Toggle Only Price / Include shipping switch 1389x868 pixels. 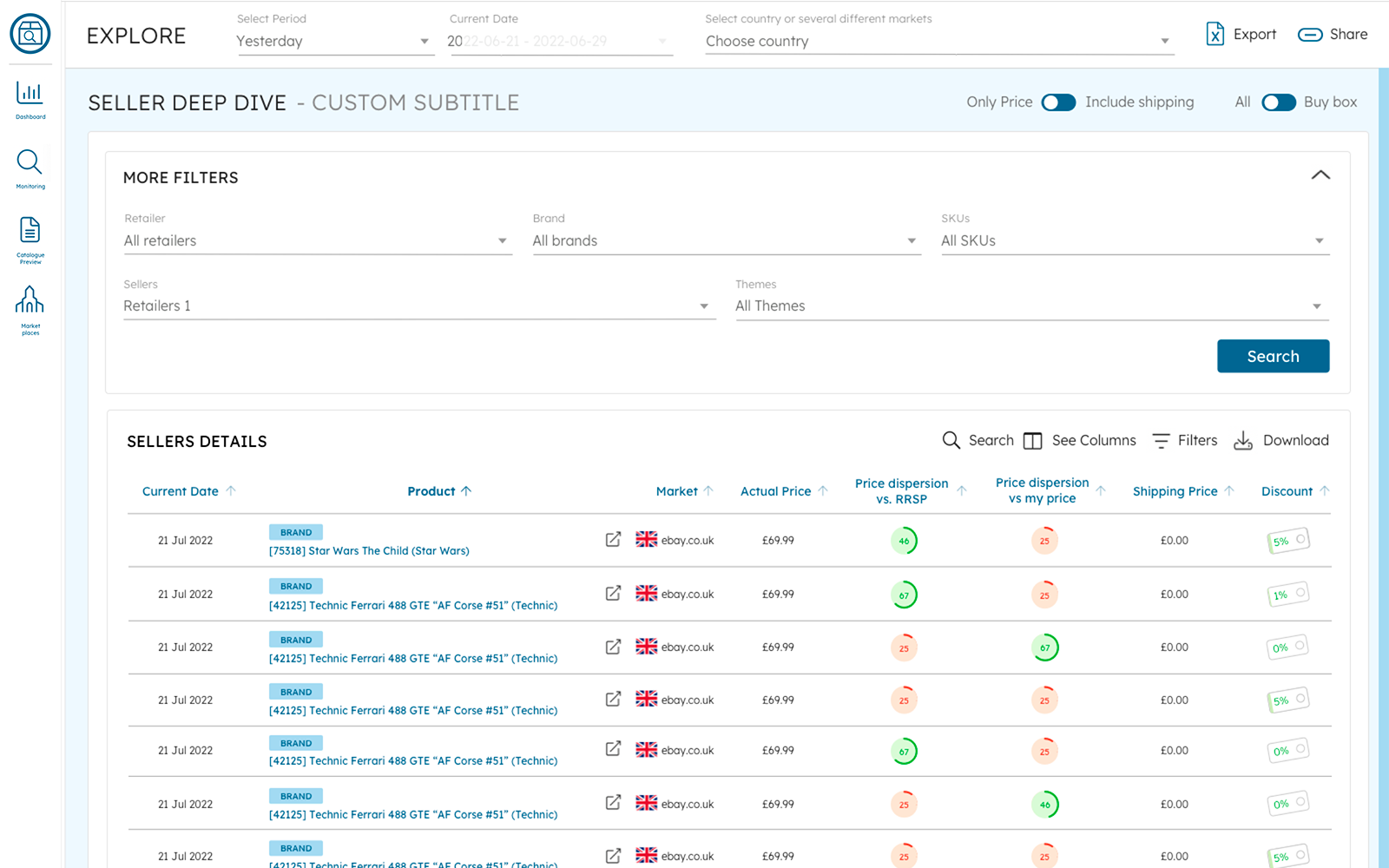[x=1058, y=102]
